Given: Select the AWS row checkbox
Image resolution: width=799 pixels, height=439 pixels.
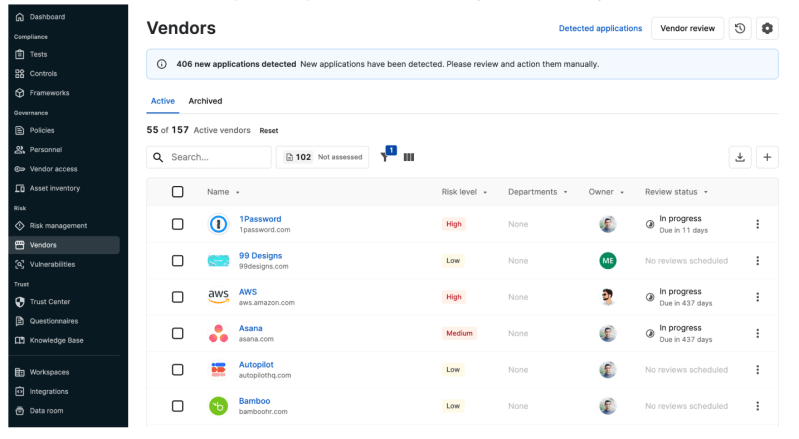Looking at the screenshot, I should point(177,297).
